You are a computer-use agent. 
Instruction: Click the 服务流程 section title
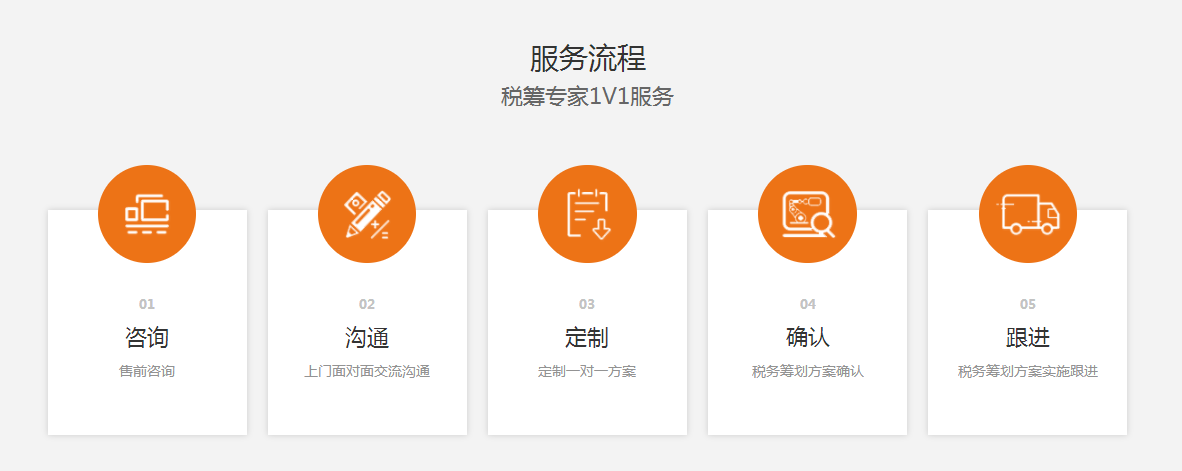(588, 58)
